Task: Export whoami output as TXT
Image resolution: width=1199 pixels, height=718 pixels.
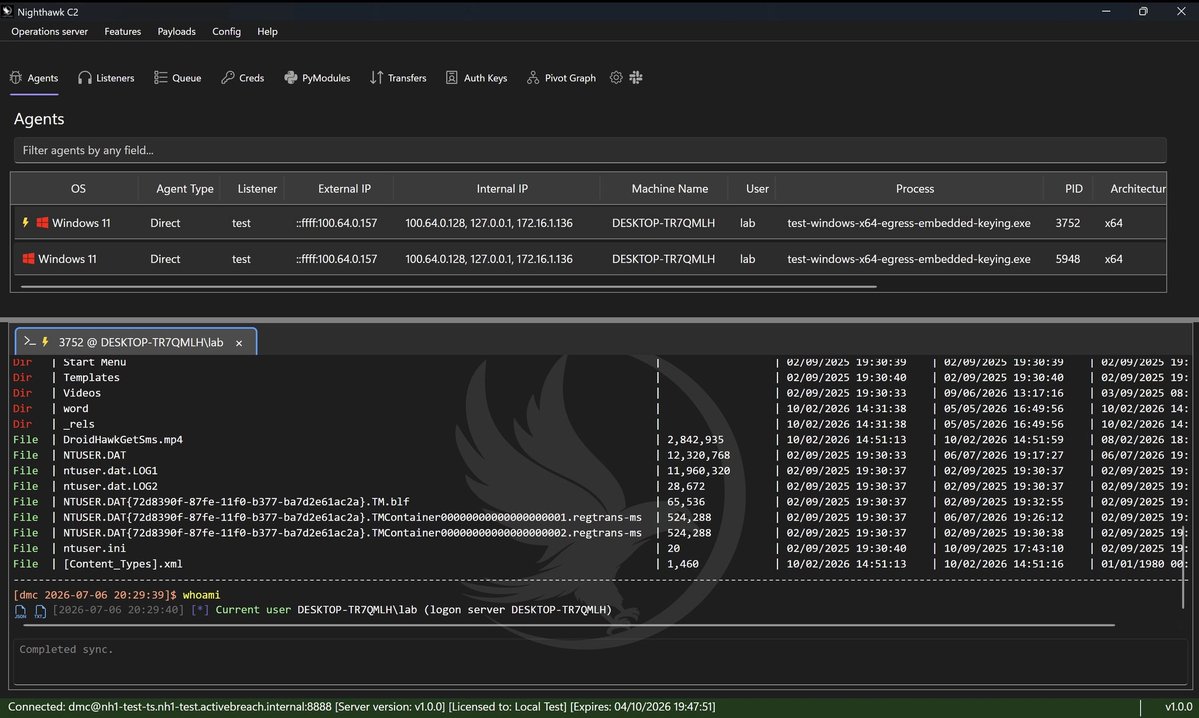Action: [40, 611]
